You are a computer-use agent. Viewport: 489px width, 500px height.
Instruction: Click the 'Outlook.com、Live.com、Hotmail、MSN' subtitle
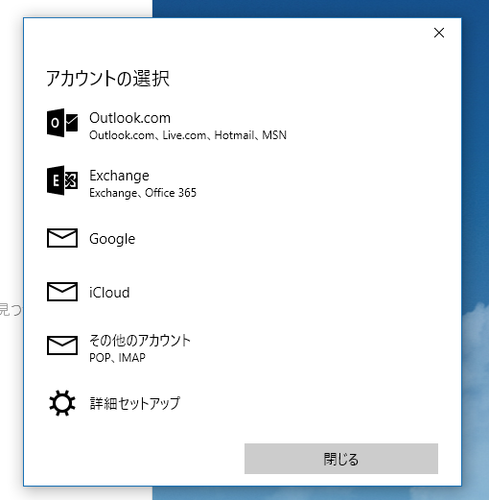[x=188, y=135]
